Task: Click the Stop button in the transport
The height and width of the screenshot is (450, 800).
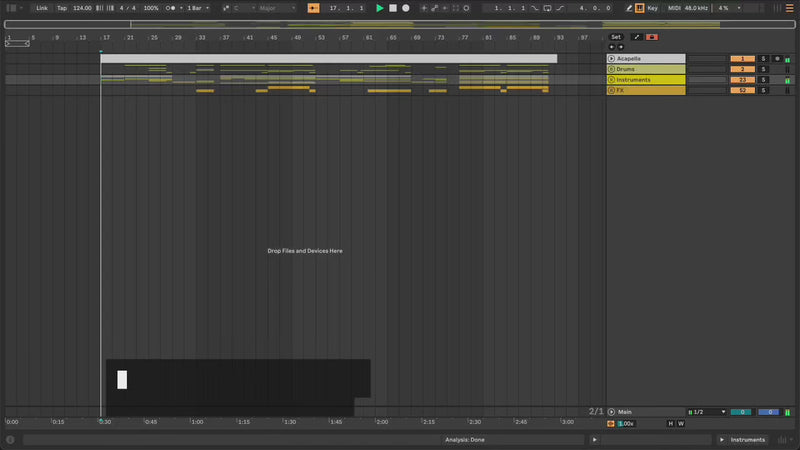Action: tap(392, 8)
